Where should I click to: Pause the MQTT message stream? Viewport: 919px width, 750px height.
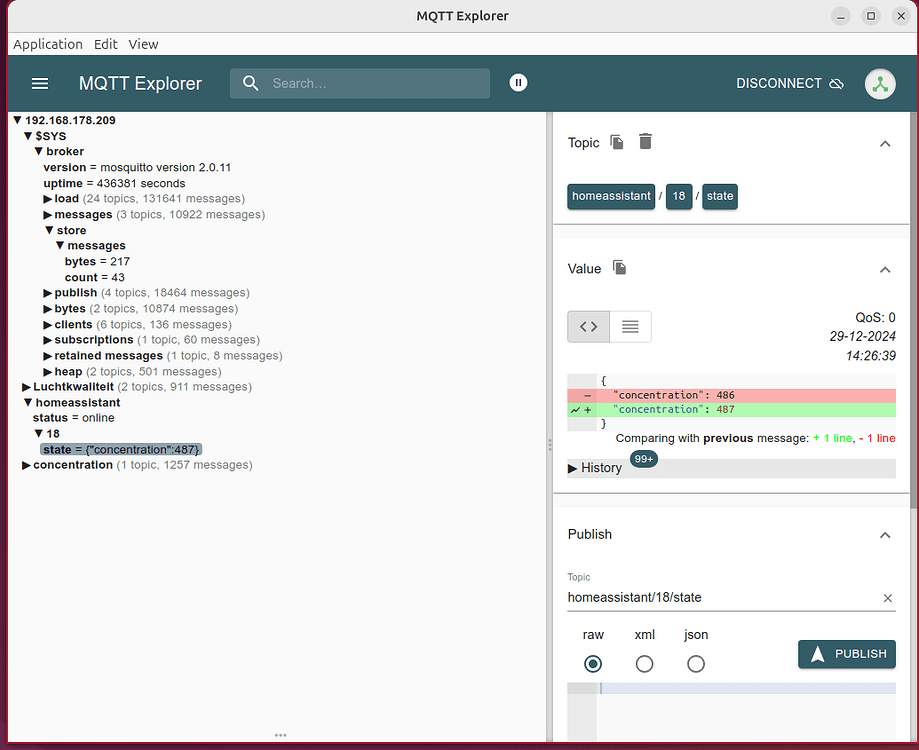(518, 82)
